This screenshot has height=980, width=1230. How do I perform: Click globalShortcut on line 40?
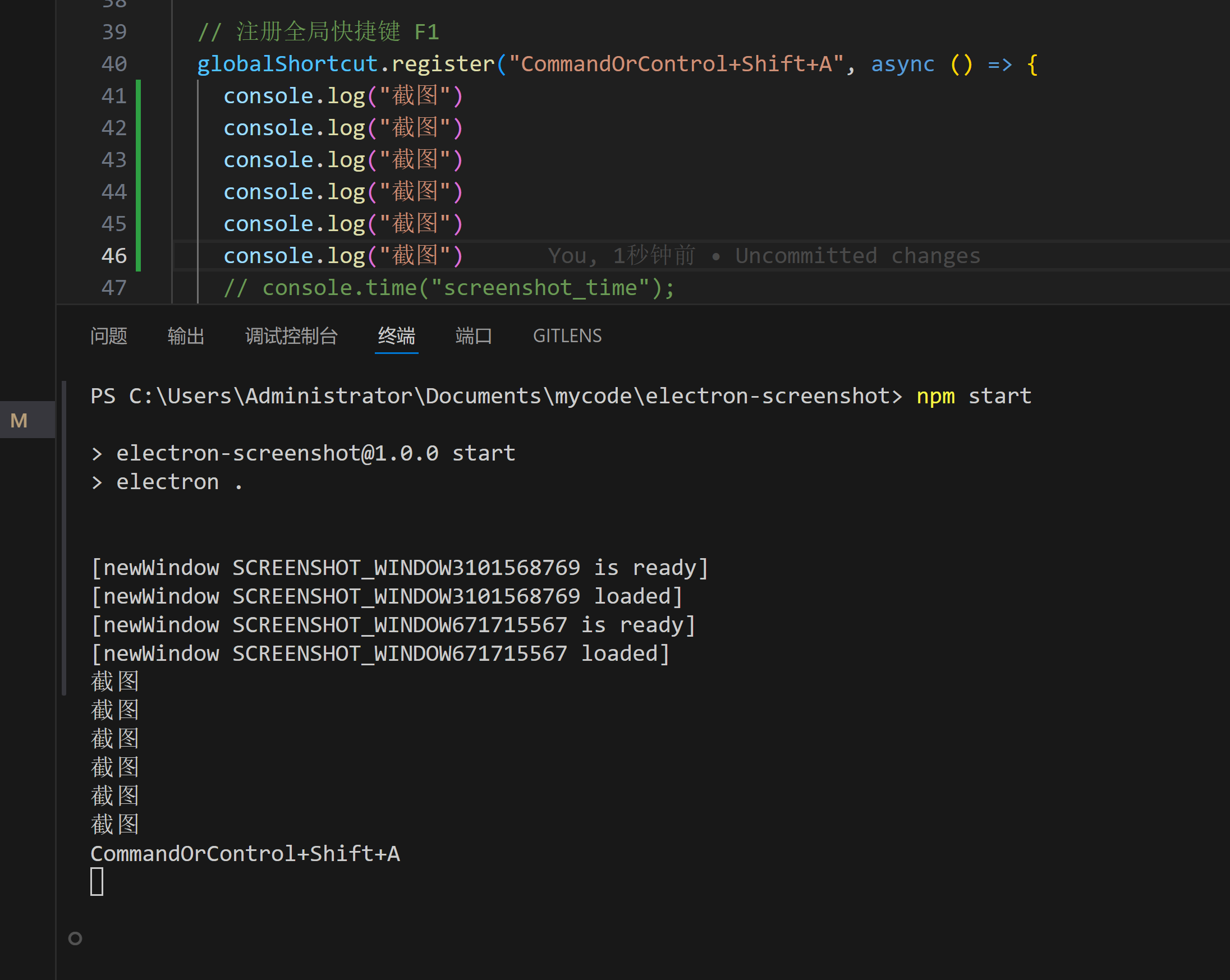click(287, 64)
